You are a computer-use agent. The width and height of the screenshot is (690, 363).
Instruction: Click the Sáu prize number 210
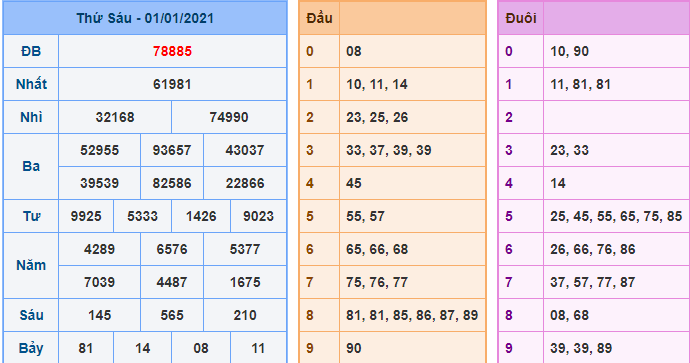pyautogui.click(x=245, y=315)
